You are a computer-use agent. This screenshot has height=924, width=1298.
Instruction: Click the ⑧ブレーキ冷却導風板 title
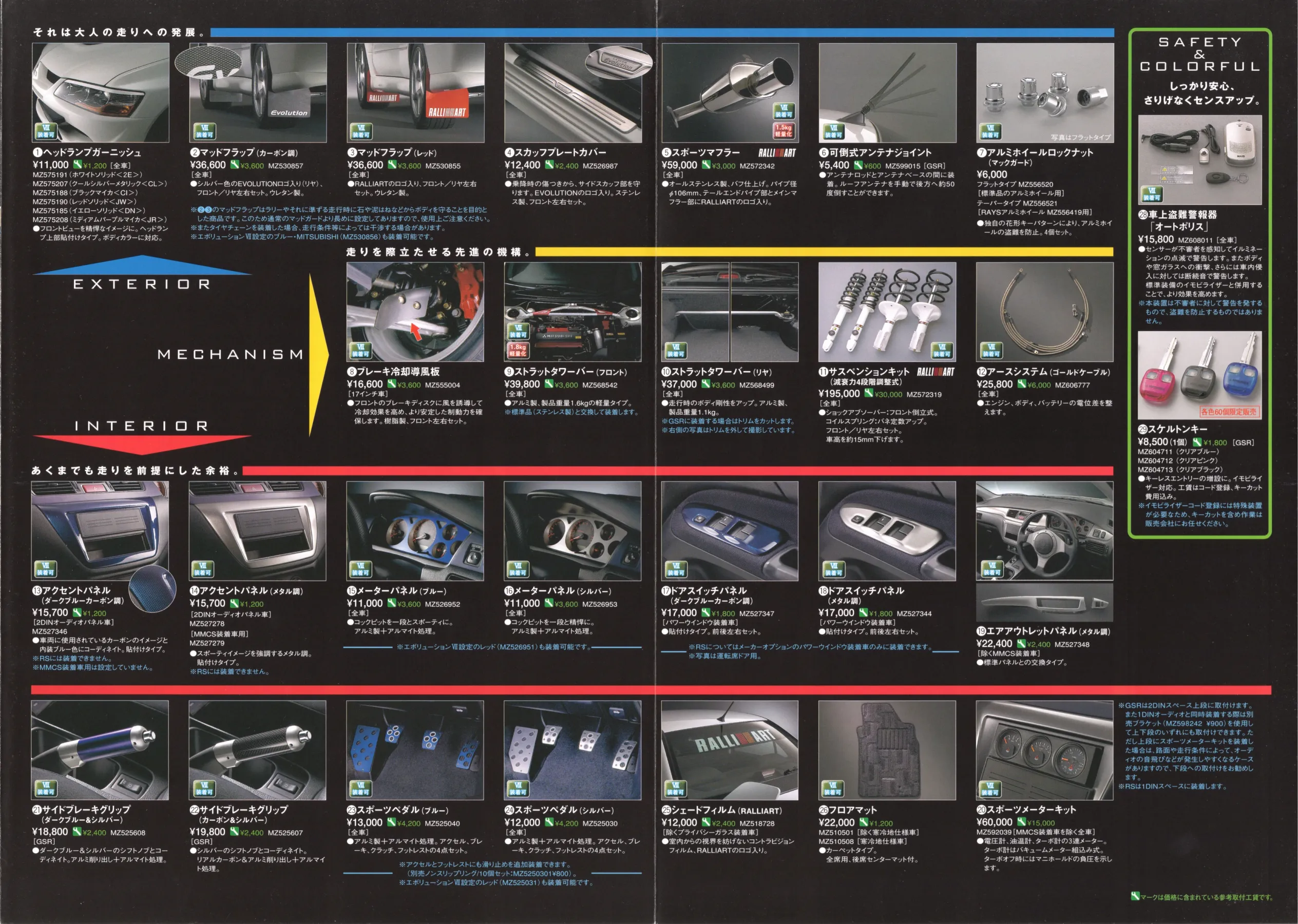393,372
